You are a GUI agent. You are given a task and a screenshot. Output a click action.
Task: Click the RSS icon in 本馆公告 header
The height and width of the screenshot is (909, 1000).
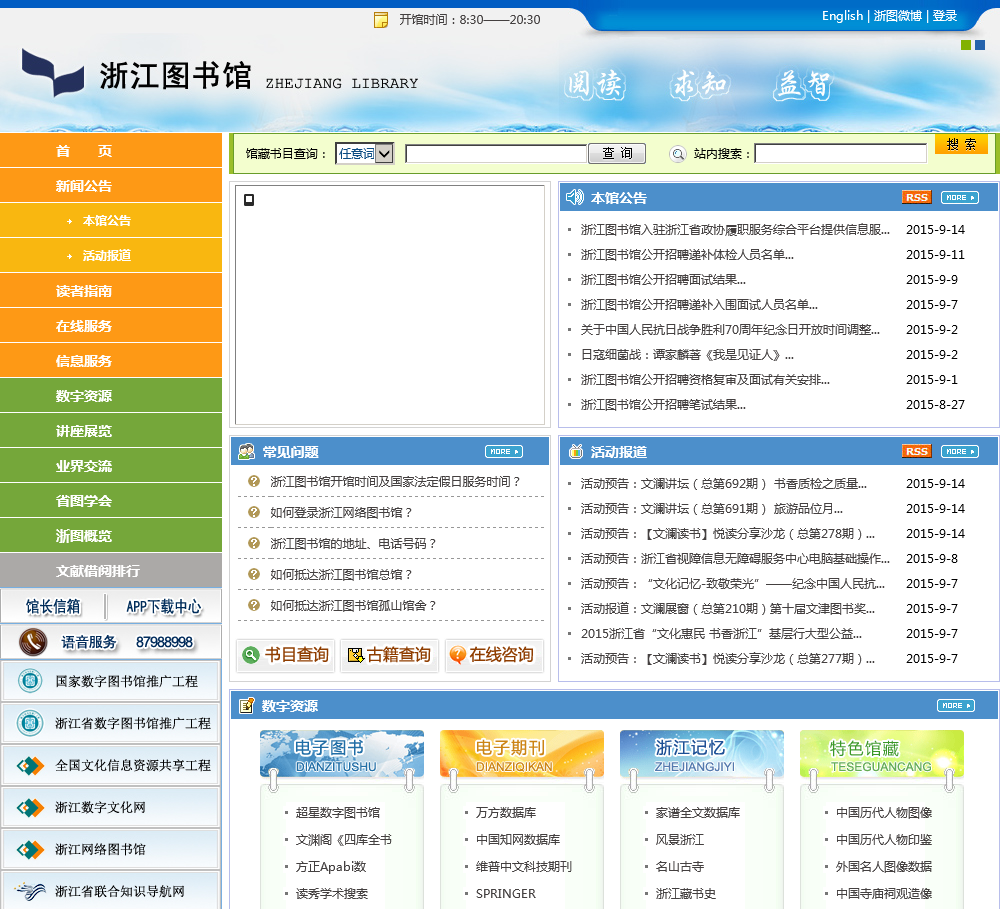pos(916,197)
